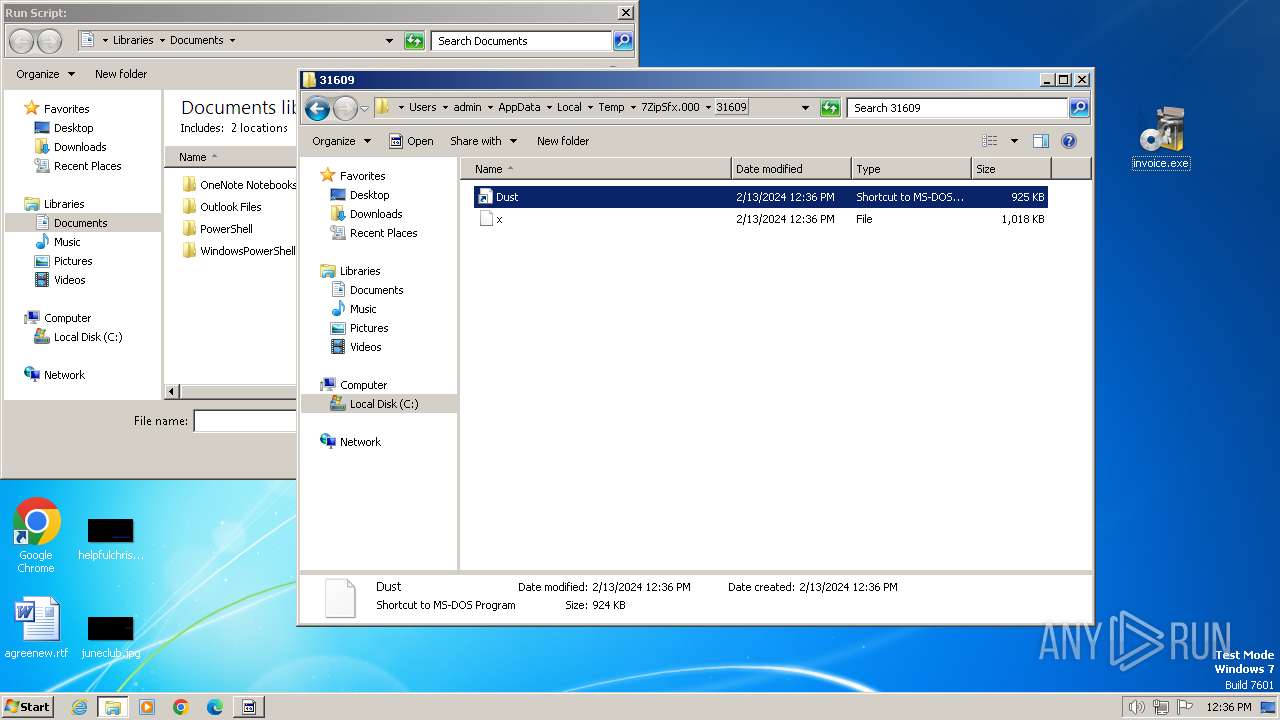Click the horizontal scrollbar left arrow in the Run Script dialog

(x=172, y=392)
